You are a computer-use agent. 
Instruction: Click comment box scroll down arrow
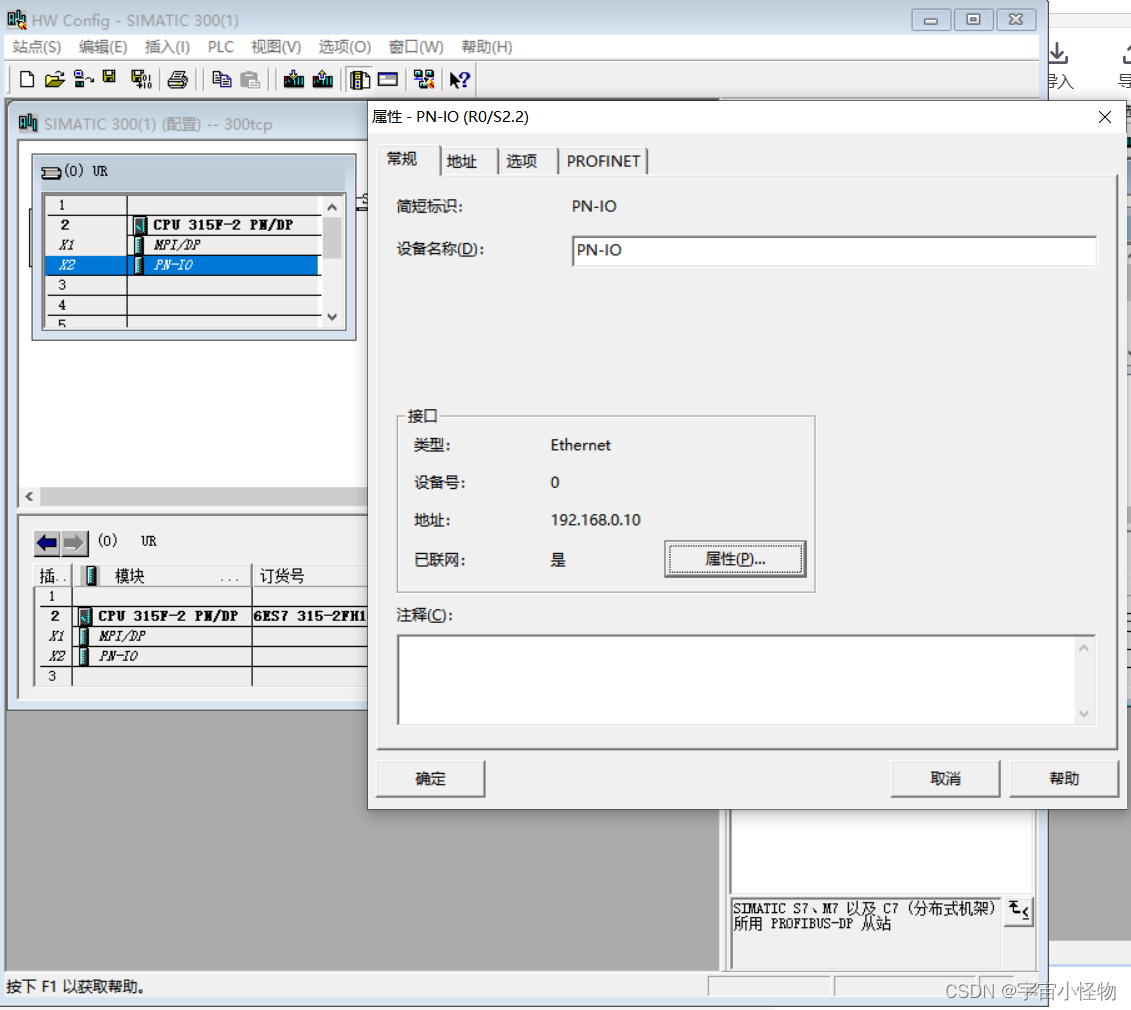[1083, 713]
